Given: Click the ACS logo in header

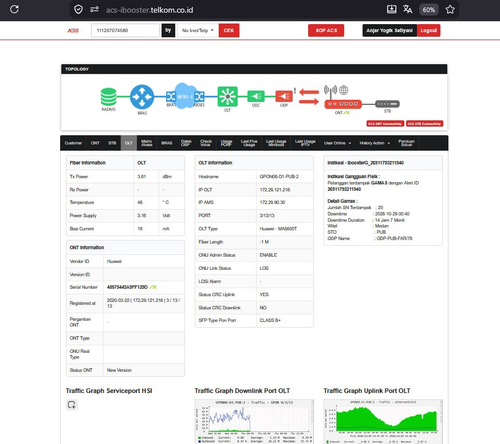Looking at the screenshot, I should click(73, 31).
